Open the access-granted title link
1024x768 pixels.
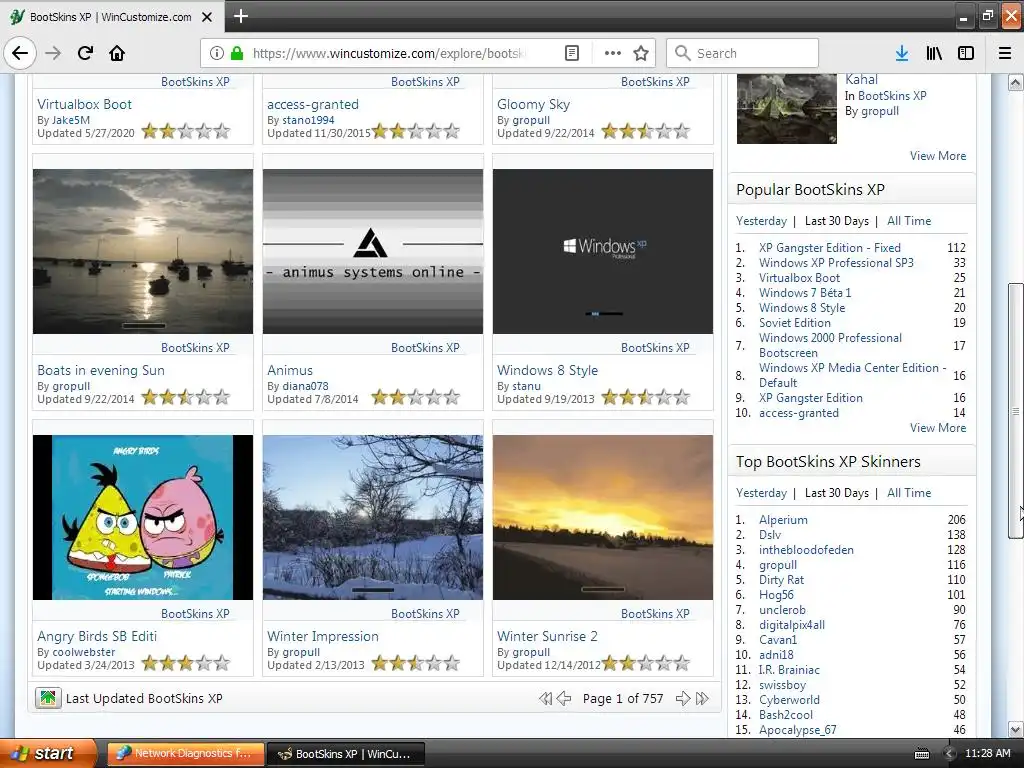[313, 104]
